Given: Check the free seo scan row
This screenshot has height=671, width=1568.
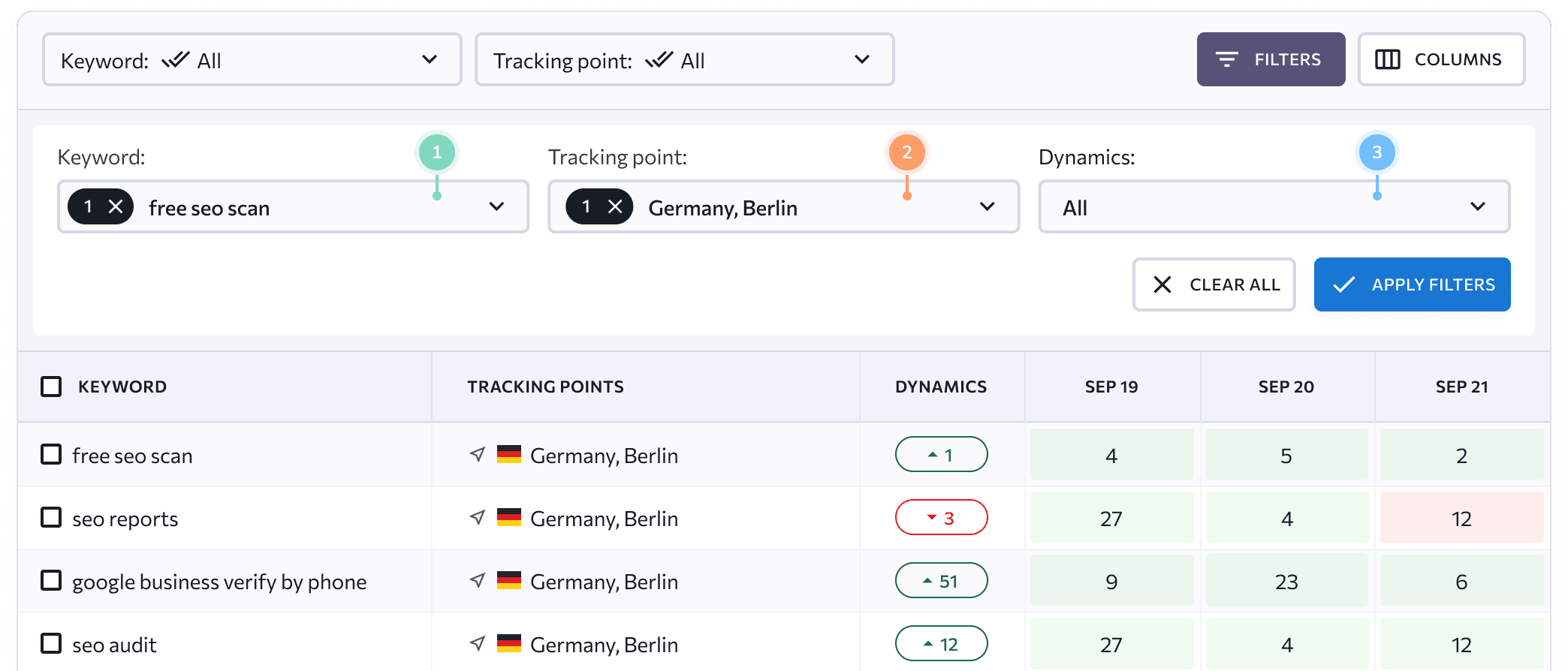Looking at the screenshot, I should [x=51, y=455].
